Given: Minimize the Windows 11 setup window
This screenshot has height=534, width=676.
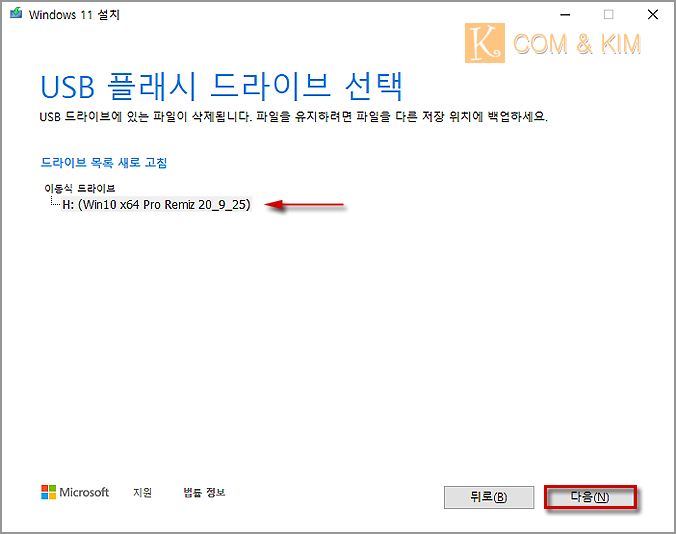Looking at the screenshot, I should [x=565, y=15].
